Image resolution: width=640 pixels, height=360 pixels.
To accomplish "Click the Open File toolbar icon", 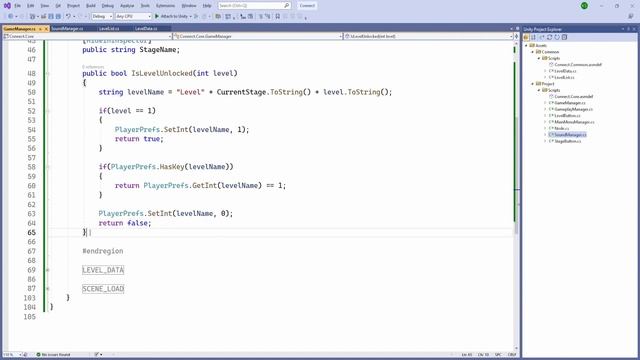I will (43, 16).
